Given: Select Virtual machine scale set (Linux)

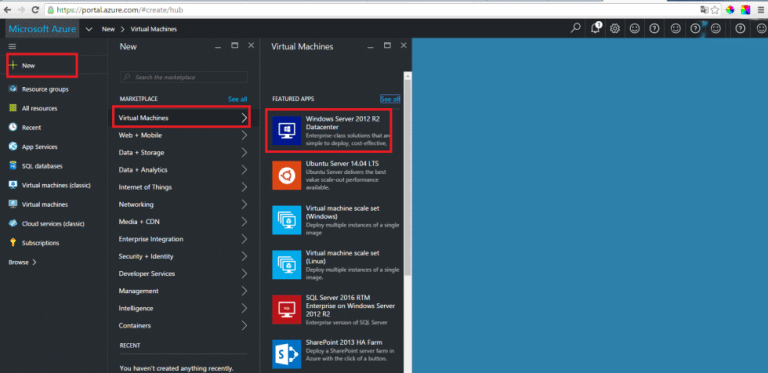Looking at the screenshot, I should (336, 265).
